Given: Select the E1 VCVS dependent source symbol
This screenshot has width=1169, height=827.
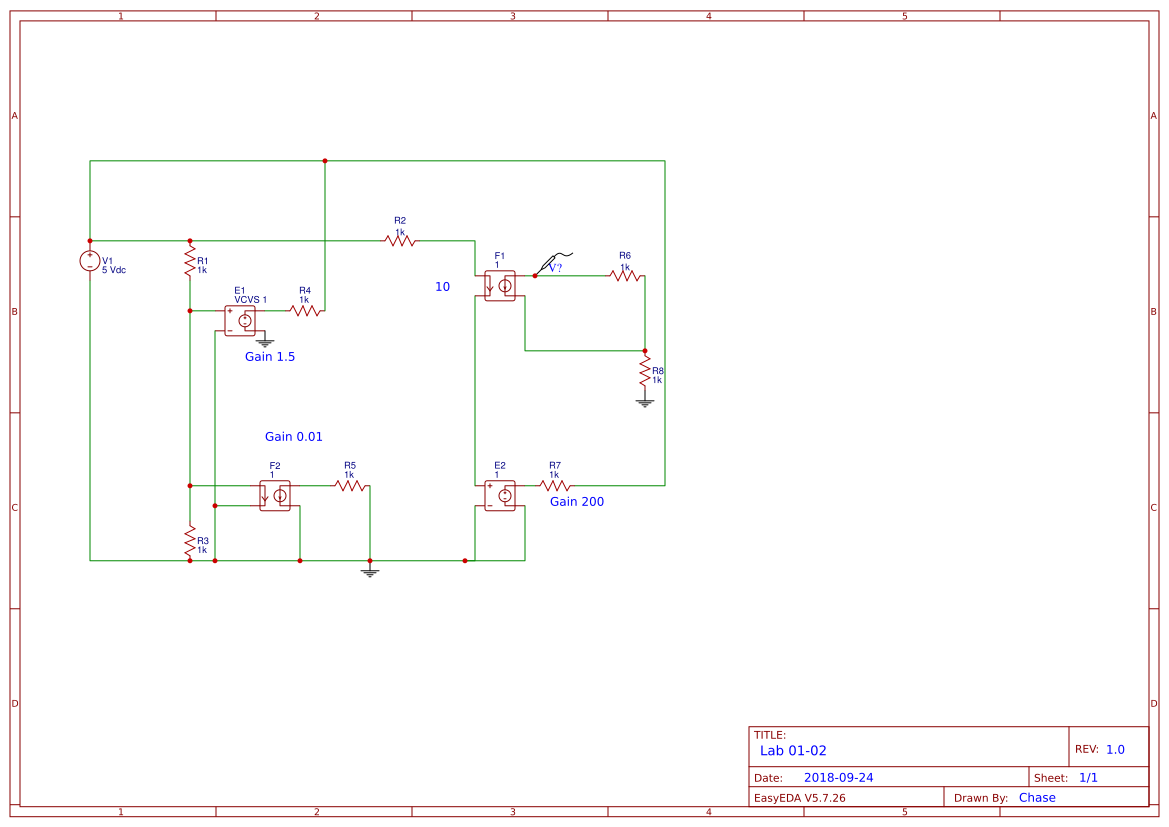Looking at the screenshot, I should (x=240, y=322).
